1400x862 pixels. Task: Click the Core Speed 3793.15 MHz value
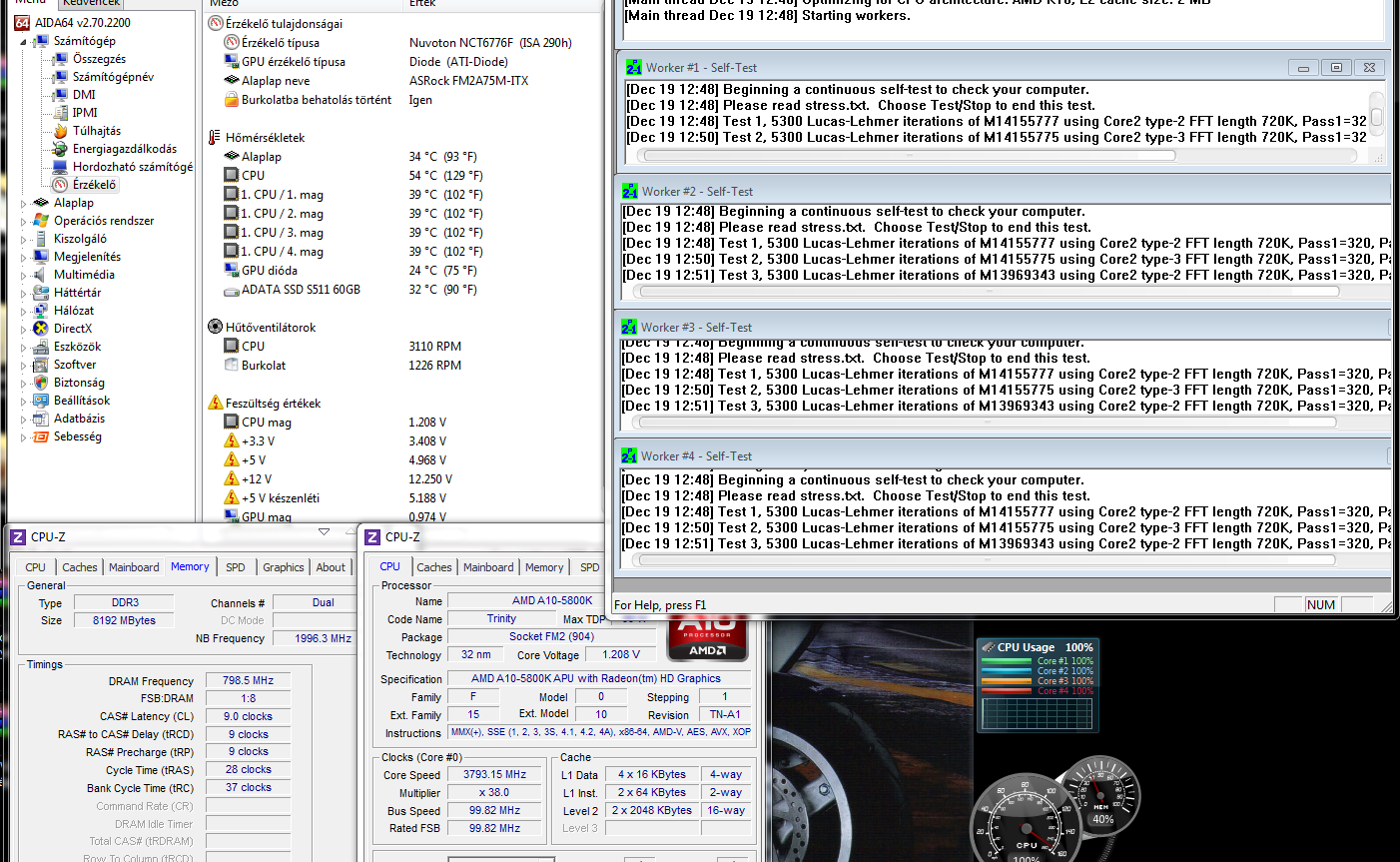click(x=494, y=775)
